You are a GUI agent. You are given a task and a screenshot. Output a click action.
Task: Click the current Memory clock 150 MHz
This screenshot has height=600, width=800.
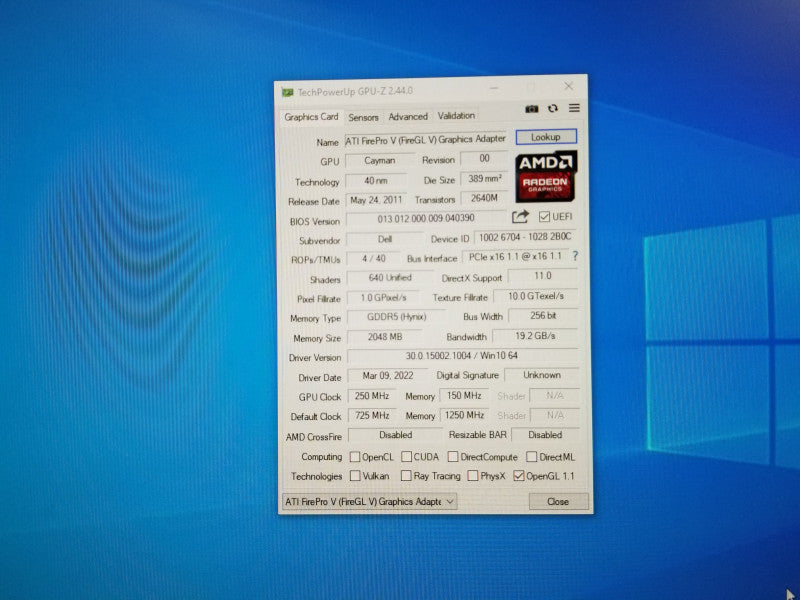(464, 395)
